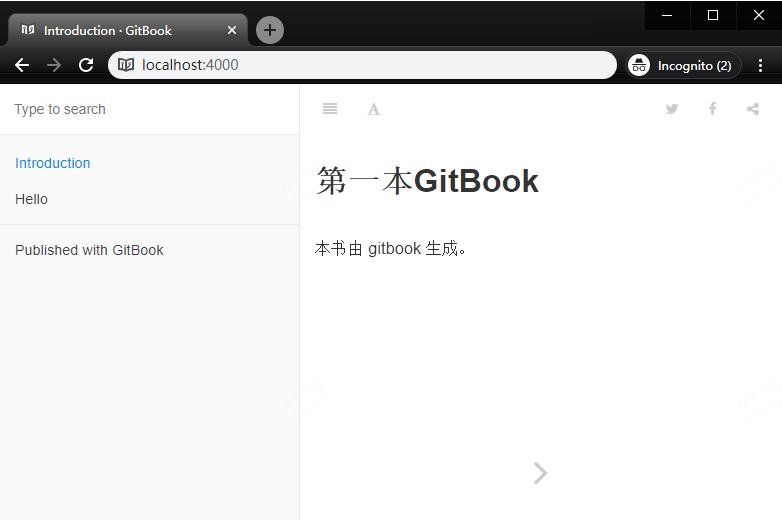Share page on Twitter
This screenshot has height=520, width=782.
[x=672, y=109]
